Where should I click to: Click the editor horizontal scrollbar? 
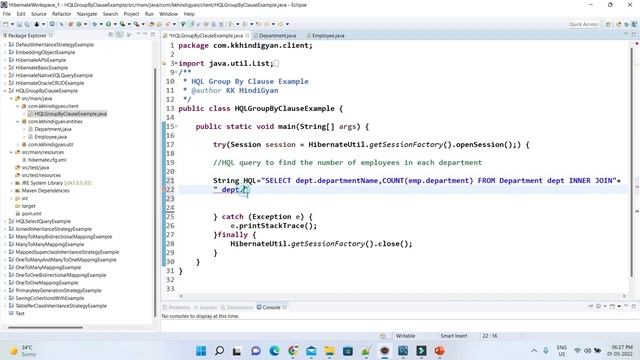pos(402,296)
